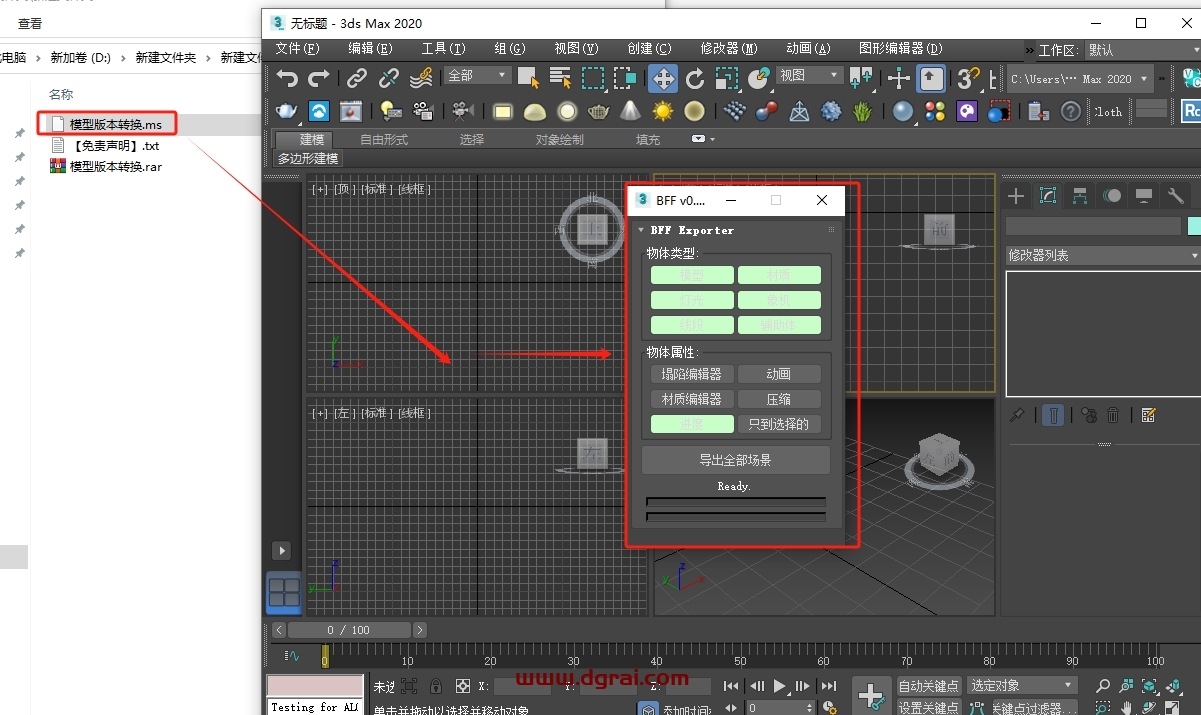Click the 自动关键点 auto key button
This screenshot has width=1201, height=715.
928,685
